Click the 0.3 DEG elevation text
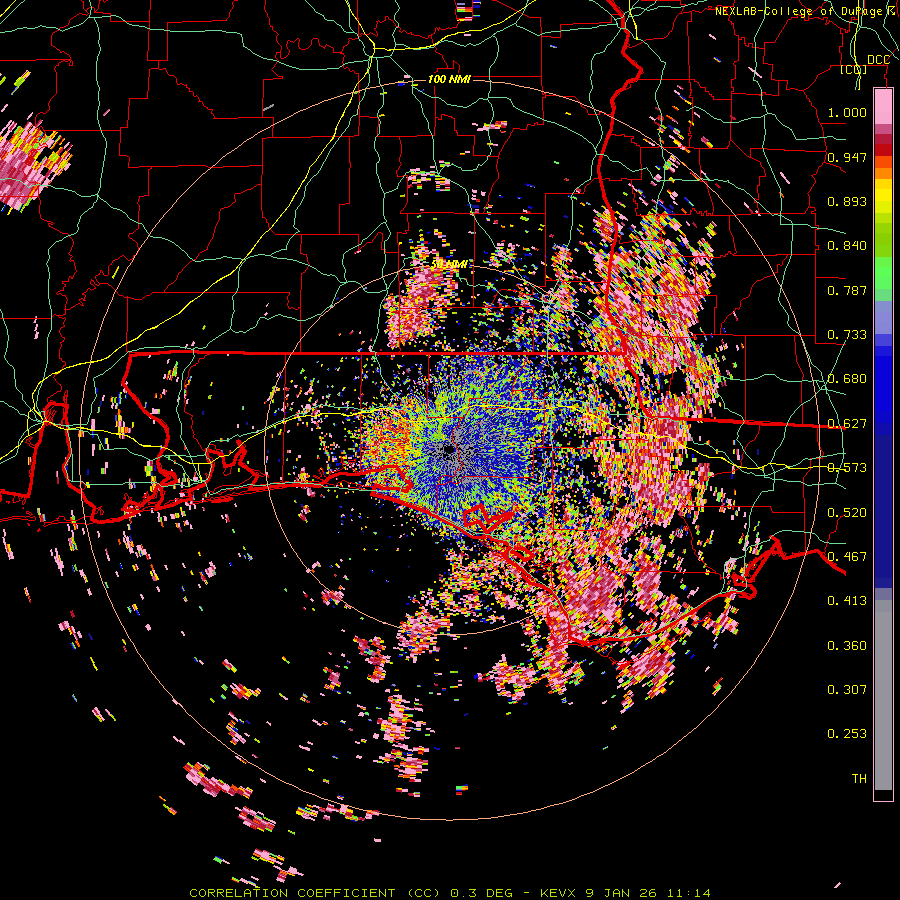900x900 pixels. point(482,893)
